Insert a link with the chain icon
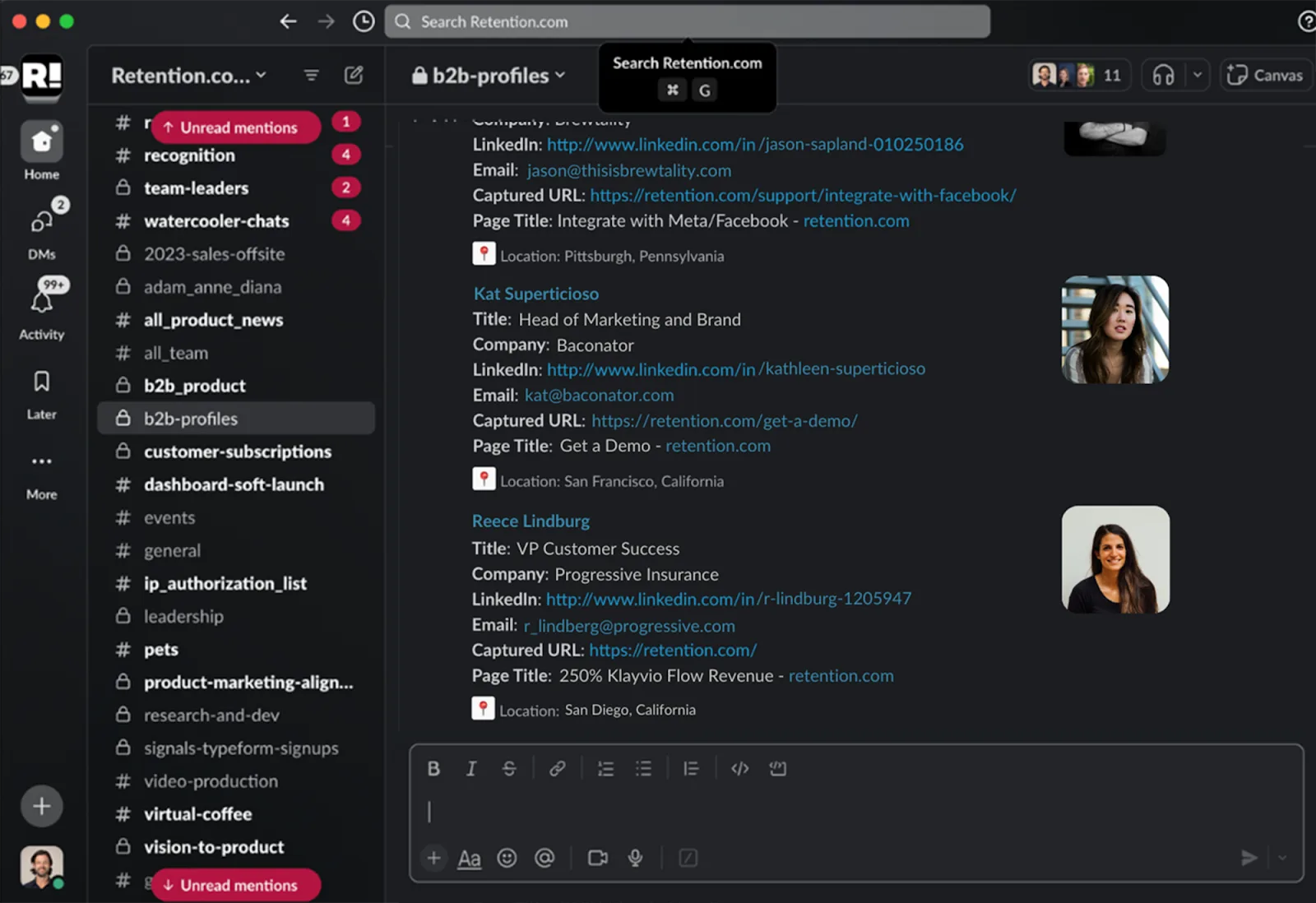The height and width of the screenshot is (903, 1316). tap(557, 769)
